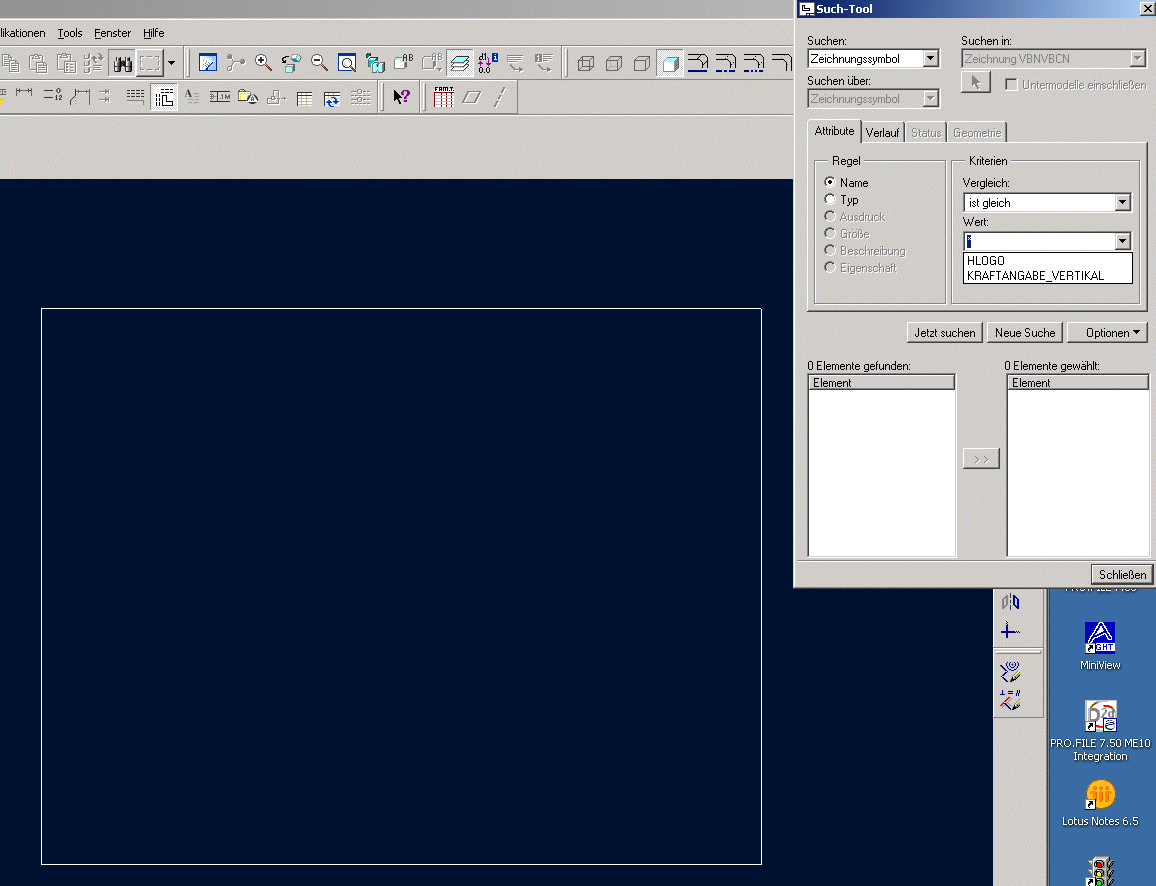
Task: Open the Hilfe menu
Action: pyautogui.click(x=153, y=33)
